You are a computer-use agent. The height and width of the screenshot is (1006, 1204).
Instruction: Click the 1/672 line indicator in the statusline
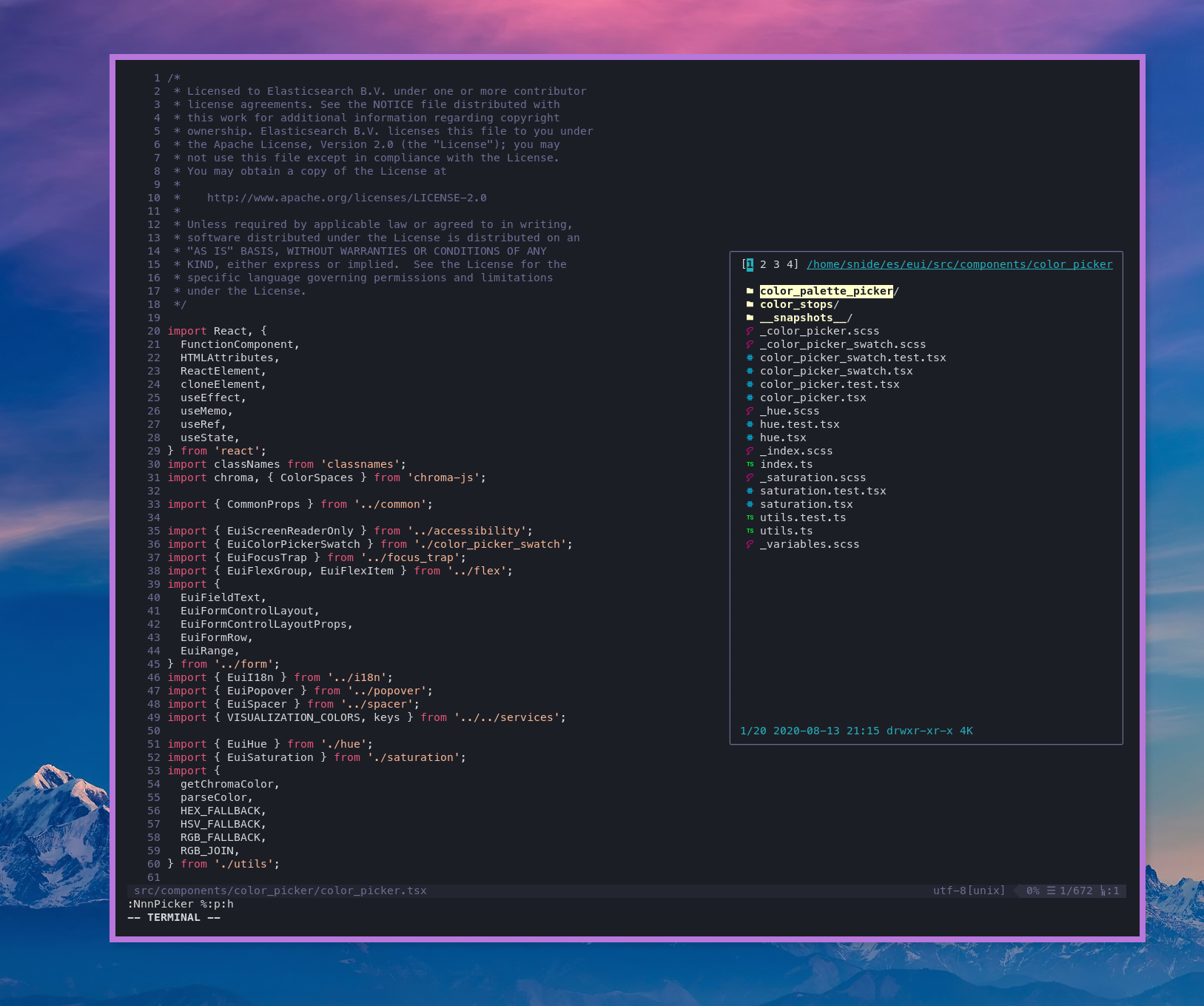pyautogui.click(x=1072, y=891)
